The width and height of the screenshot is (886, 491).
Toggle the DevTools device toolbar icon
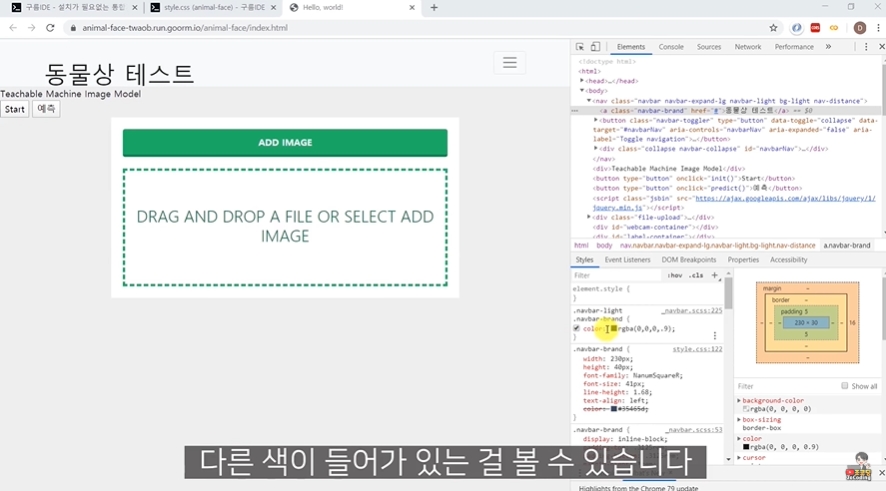(x=595, y=47)
